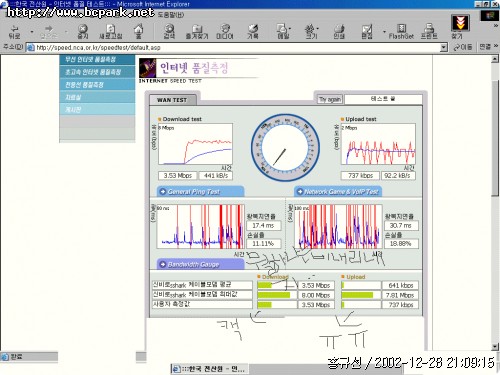Click the 17.4 ms ping latency value
Viewport: 500px width, 375px height.
tap(263, 226)
